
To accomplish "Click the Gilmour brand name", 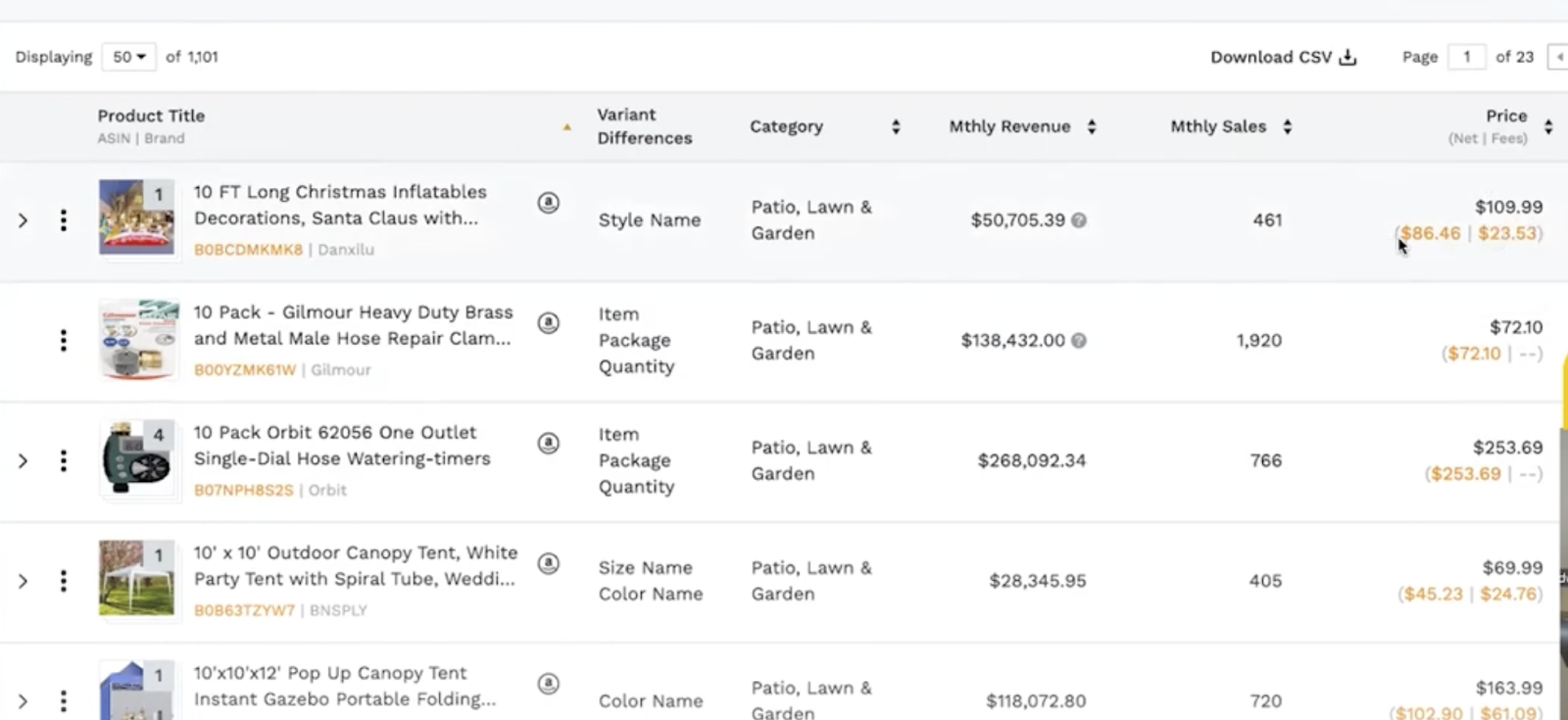I will (341, 370).
